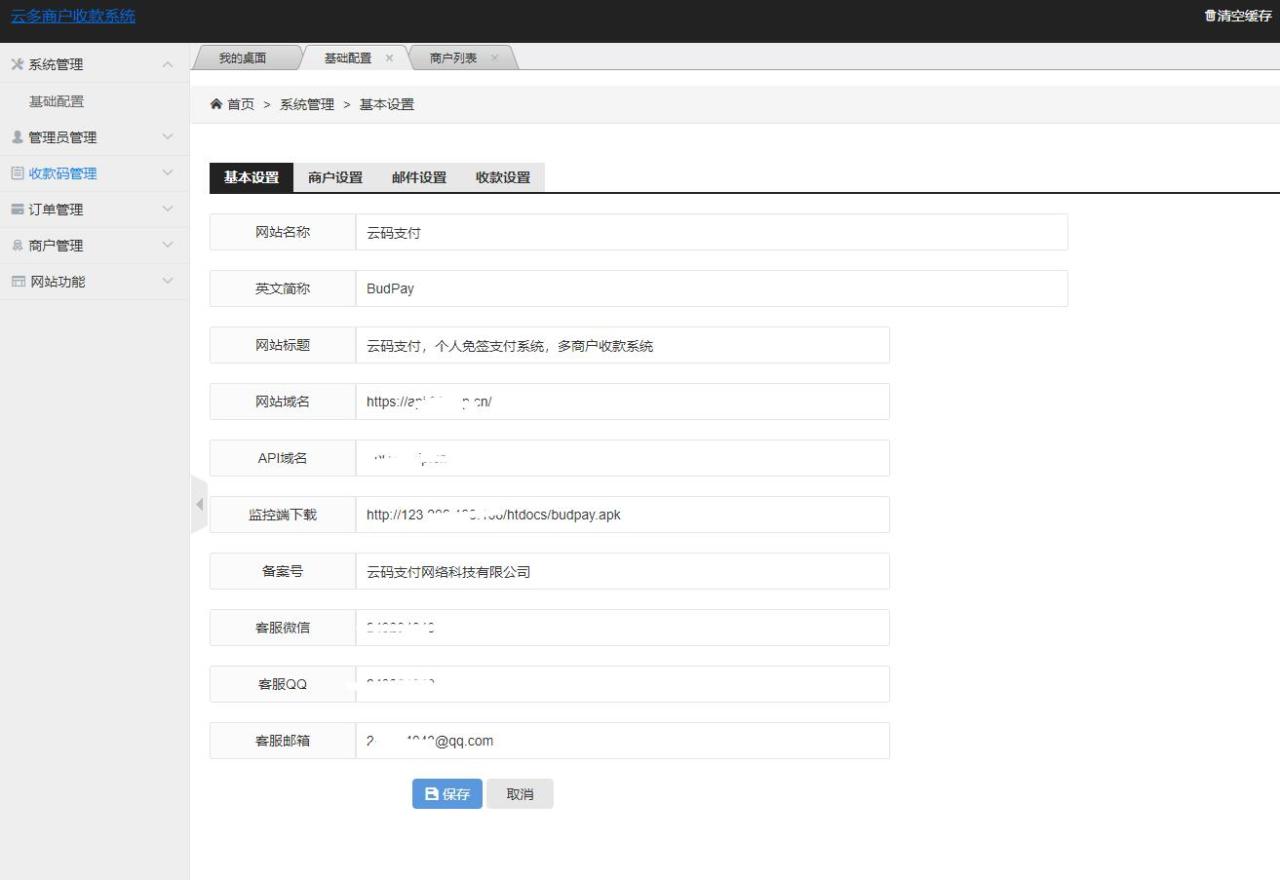
Task: Click the 网站名称 input field
Action: (711, 232)
